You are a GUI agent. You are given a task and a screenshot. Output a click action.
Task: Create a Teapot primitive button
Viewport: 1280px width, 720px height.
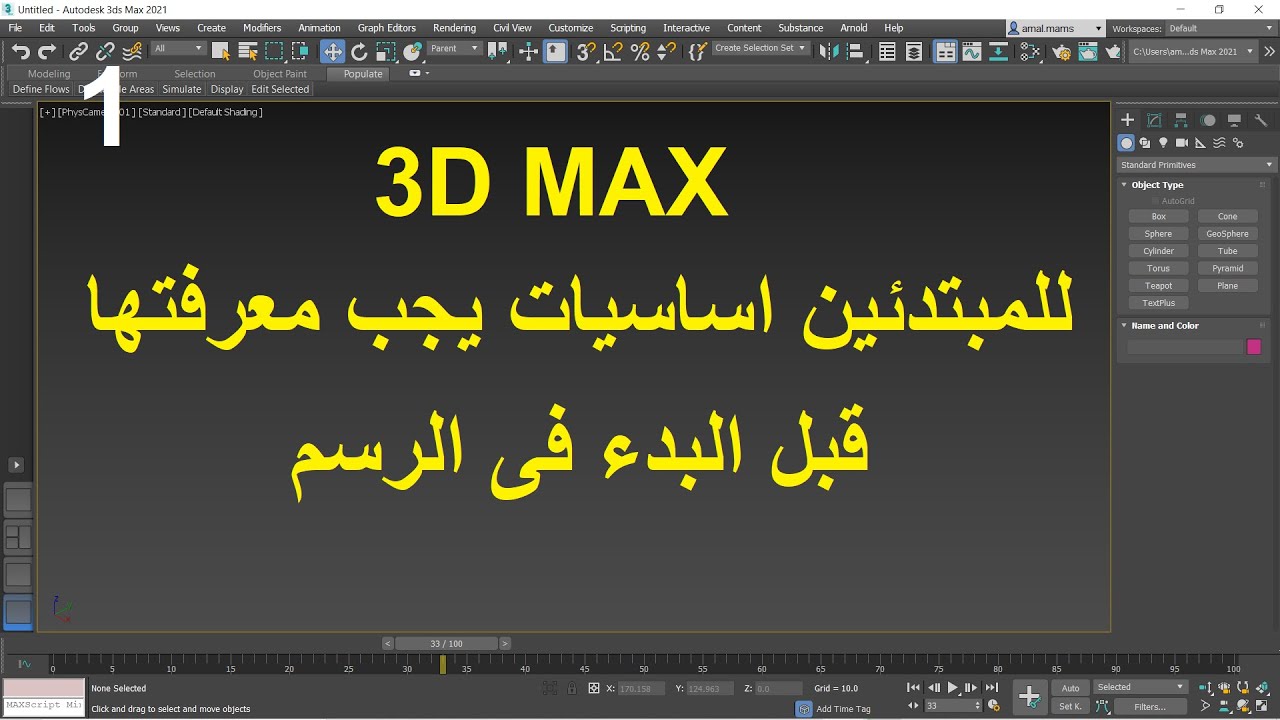[x=1159, y=286]
